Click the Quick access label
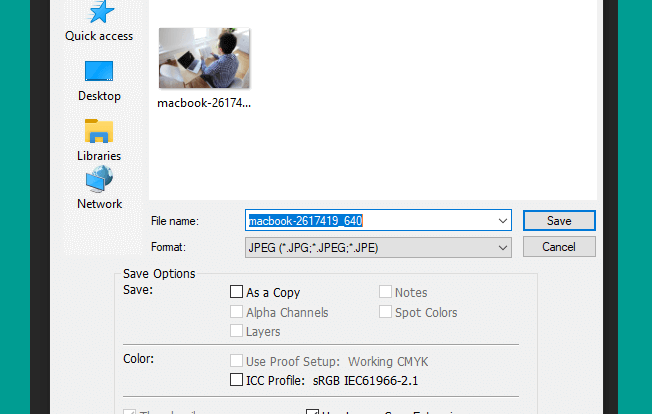Image resolution: width=652 pixels, height=414 pixels. coord(99,36)
